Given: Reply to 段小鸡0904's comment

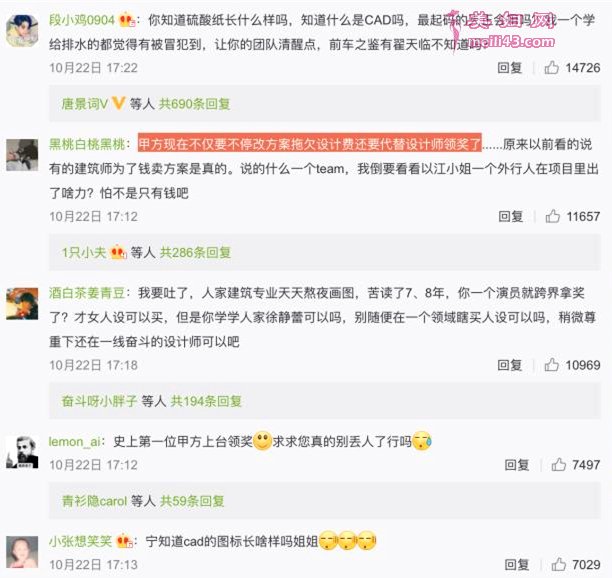Looking at the screenshot, I should tap(510, 68).
